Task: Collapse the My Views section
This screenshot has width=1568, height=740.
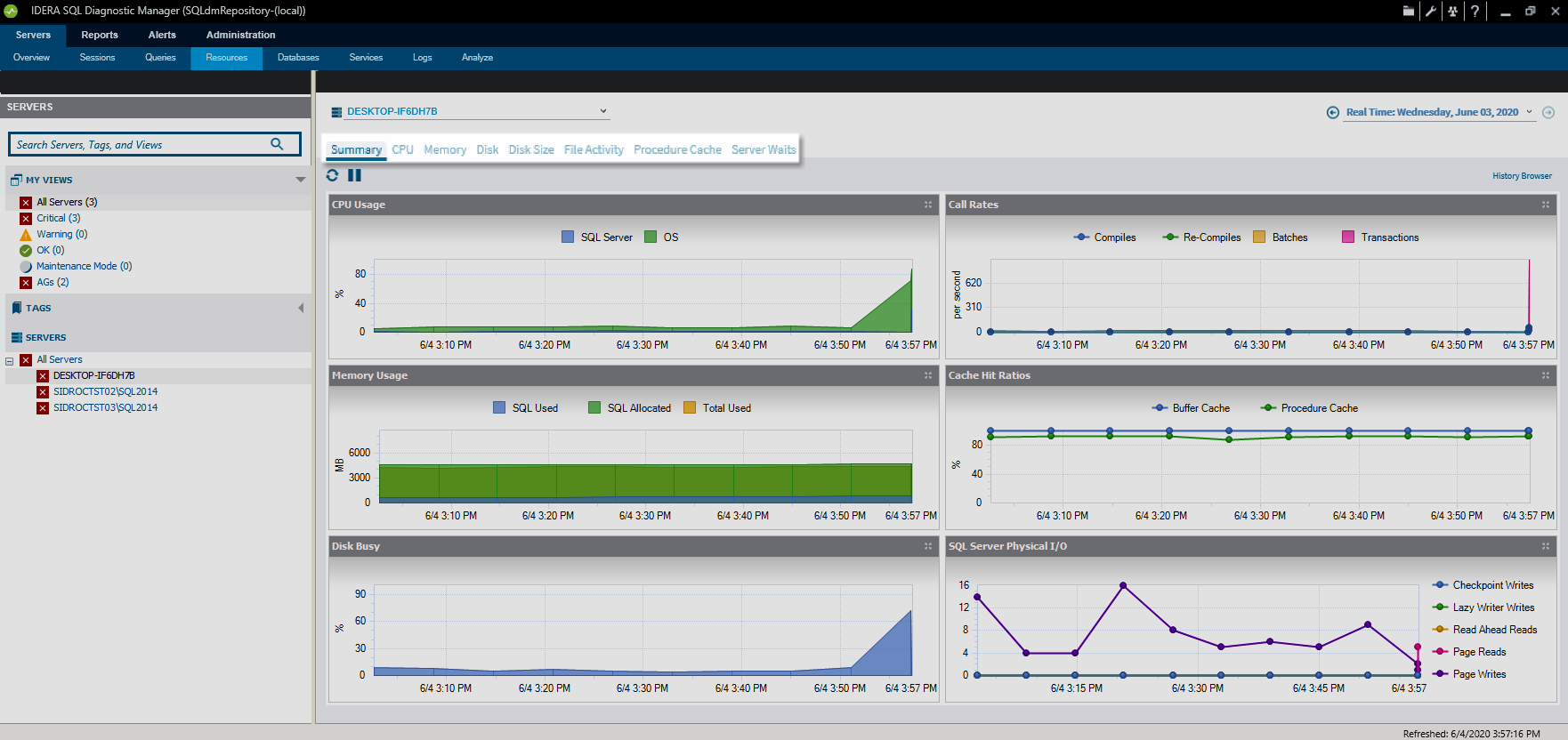Action: pos(301,180)
